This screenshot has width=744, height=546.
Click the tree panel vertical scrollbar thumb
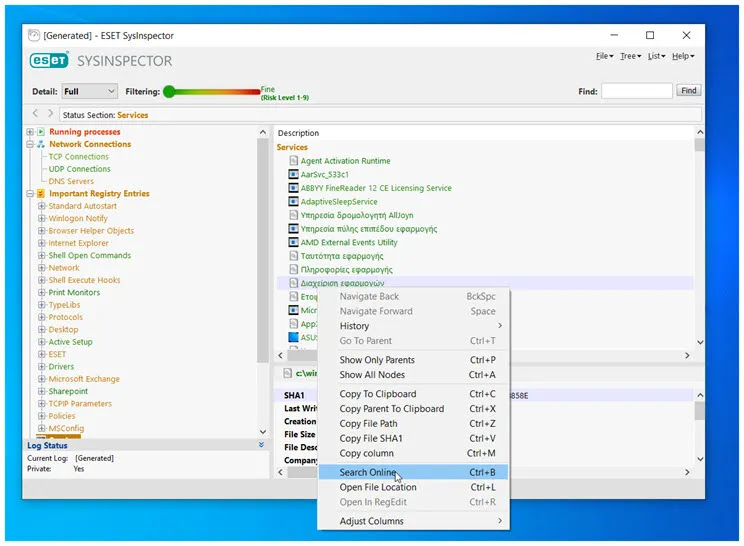(262, 250)
